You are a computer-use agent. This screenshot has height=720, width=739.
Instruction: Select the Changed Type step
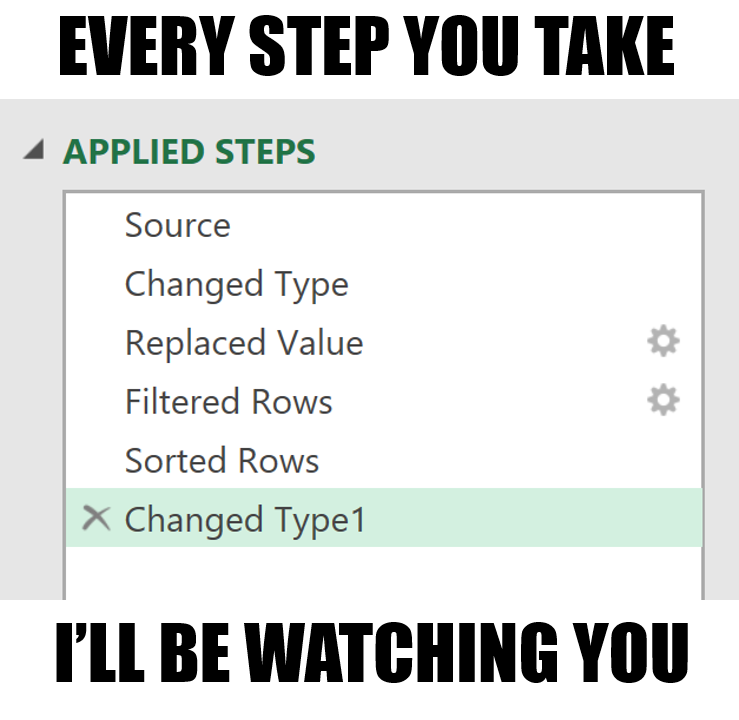(236, 284)
